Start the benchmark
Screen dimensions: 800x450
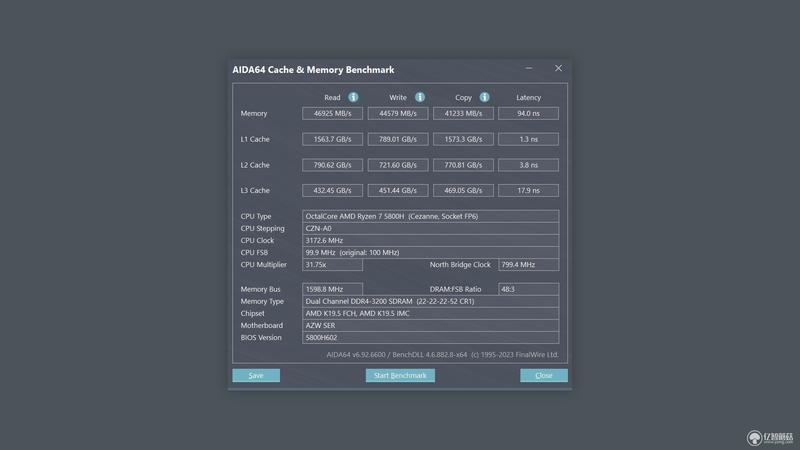(400, 376)
